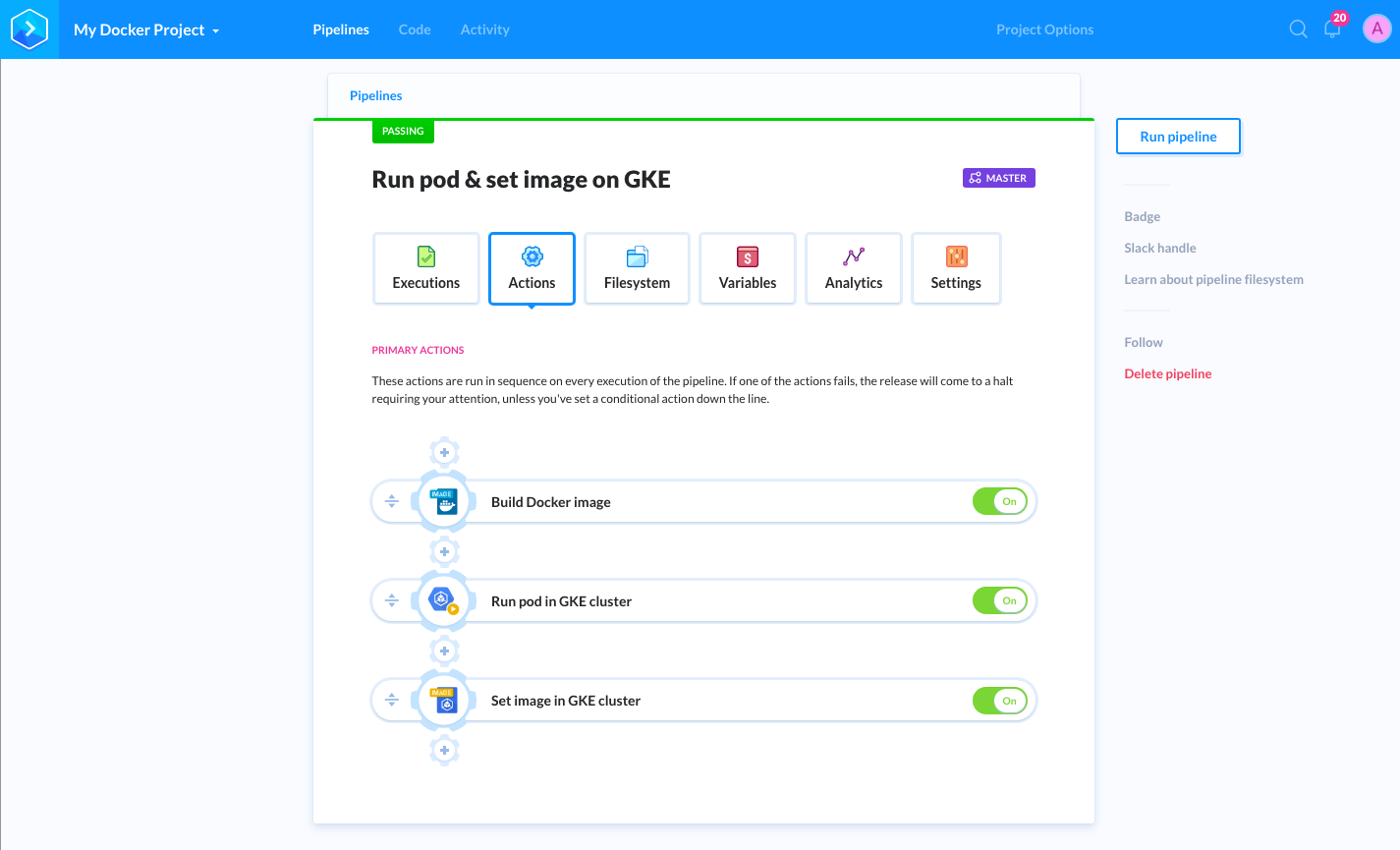Screen dimensions: 1400x850
Task: Open Project Options
Action: [1044, 29]
